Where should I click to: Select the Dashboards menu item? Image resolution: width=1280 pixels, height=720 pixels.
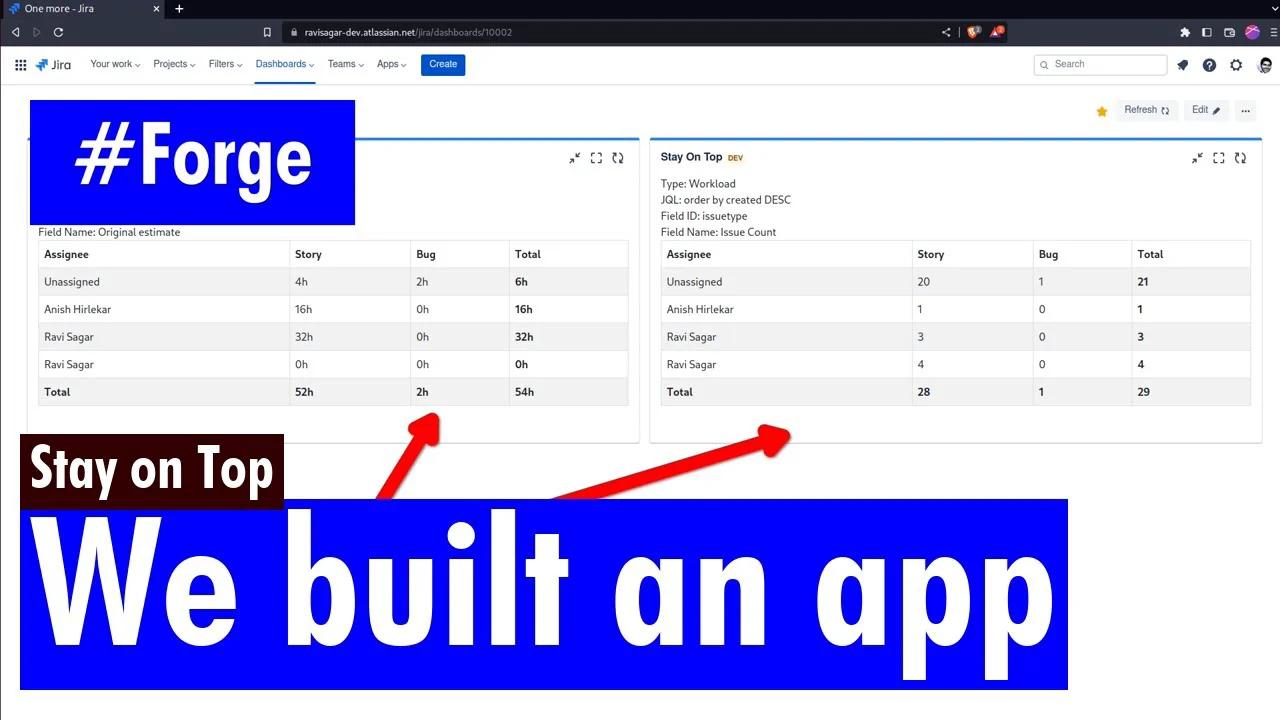[x=283, y=64]
